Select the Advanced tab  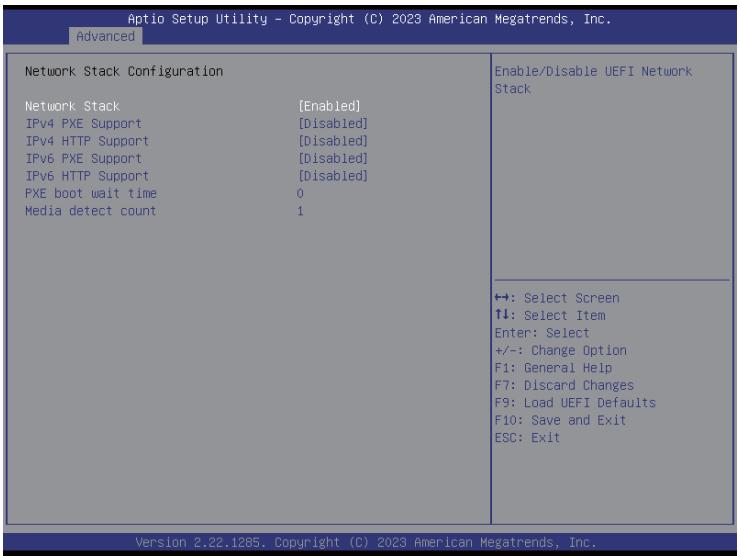[x=105, y=36]
